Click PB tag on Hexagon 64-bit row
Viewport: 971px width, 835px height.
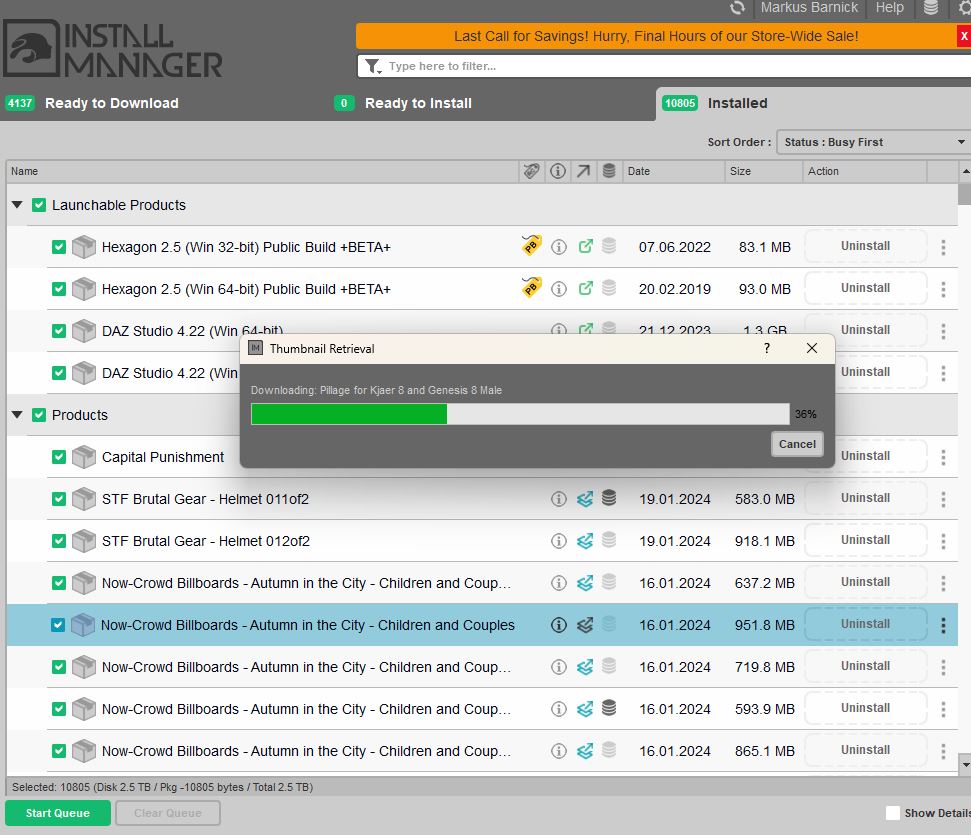coord(531,288)
